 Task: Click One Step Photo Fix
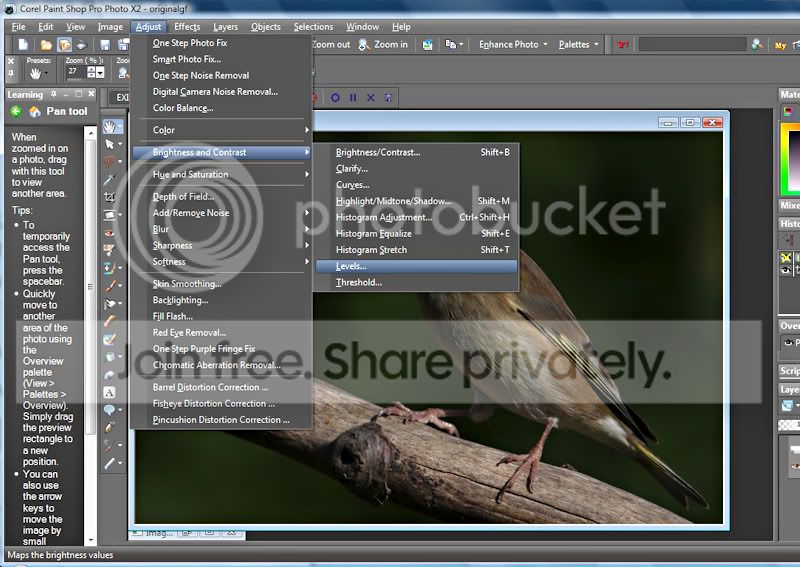pos(190,43)
